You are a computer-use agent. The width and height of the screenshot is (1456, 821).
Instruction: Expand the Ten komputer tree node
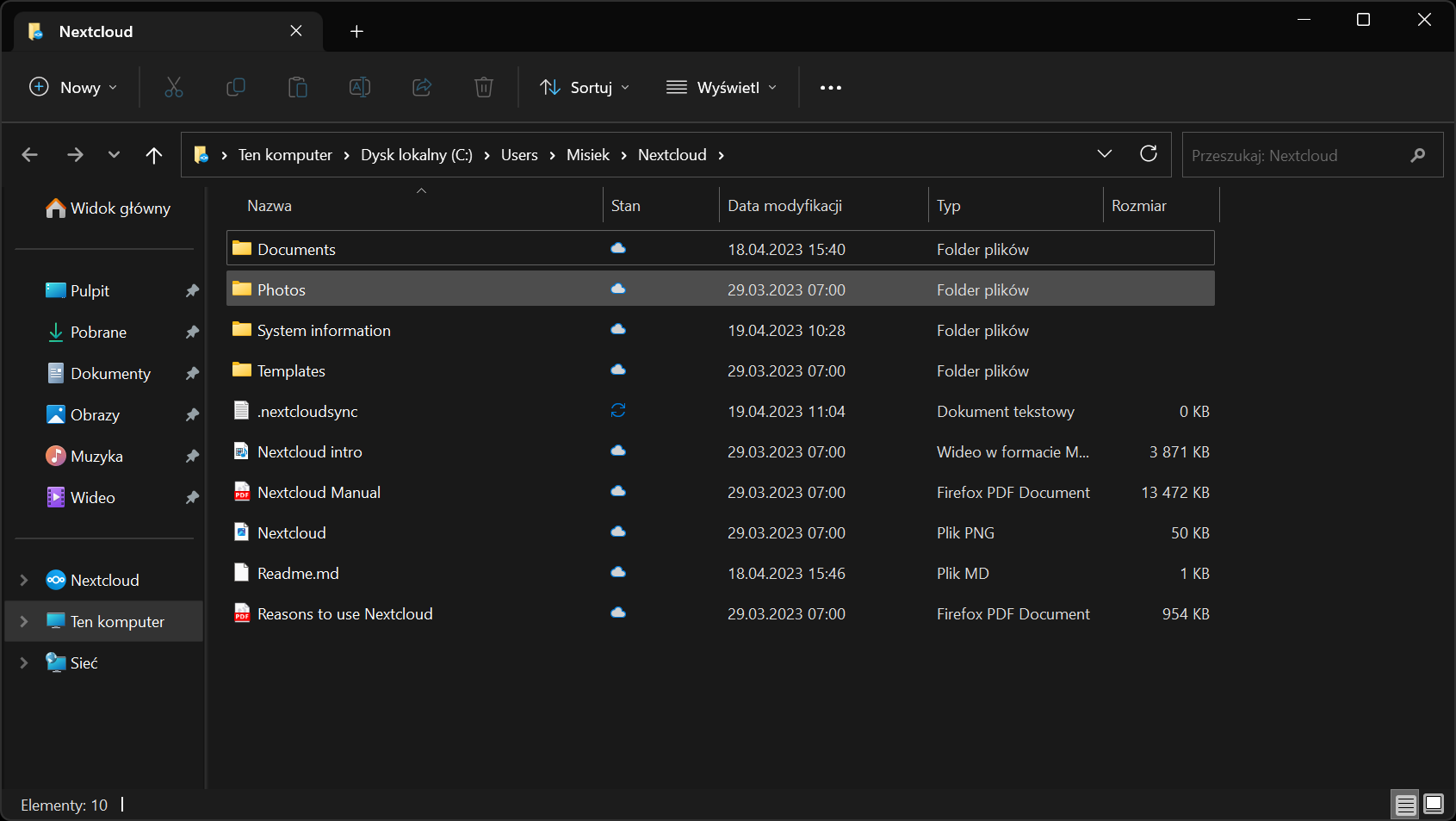coord(24,621)
